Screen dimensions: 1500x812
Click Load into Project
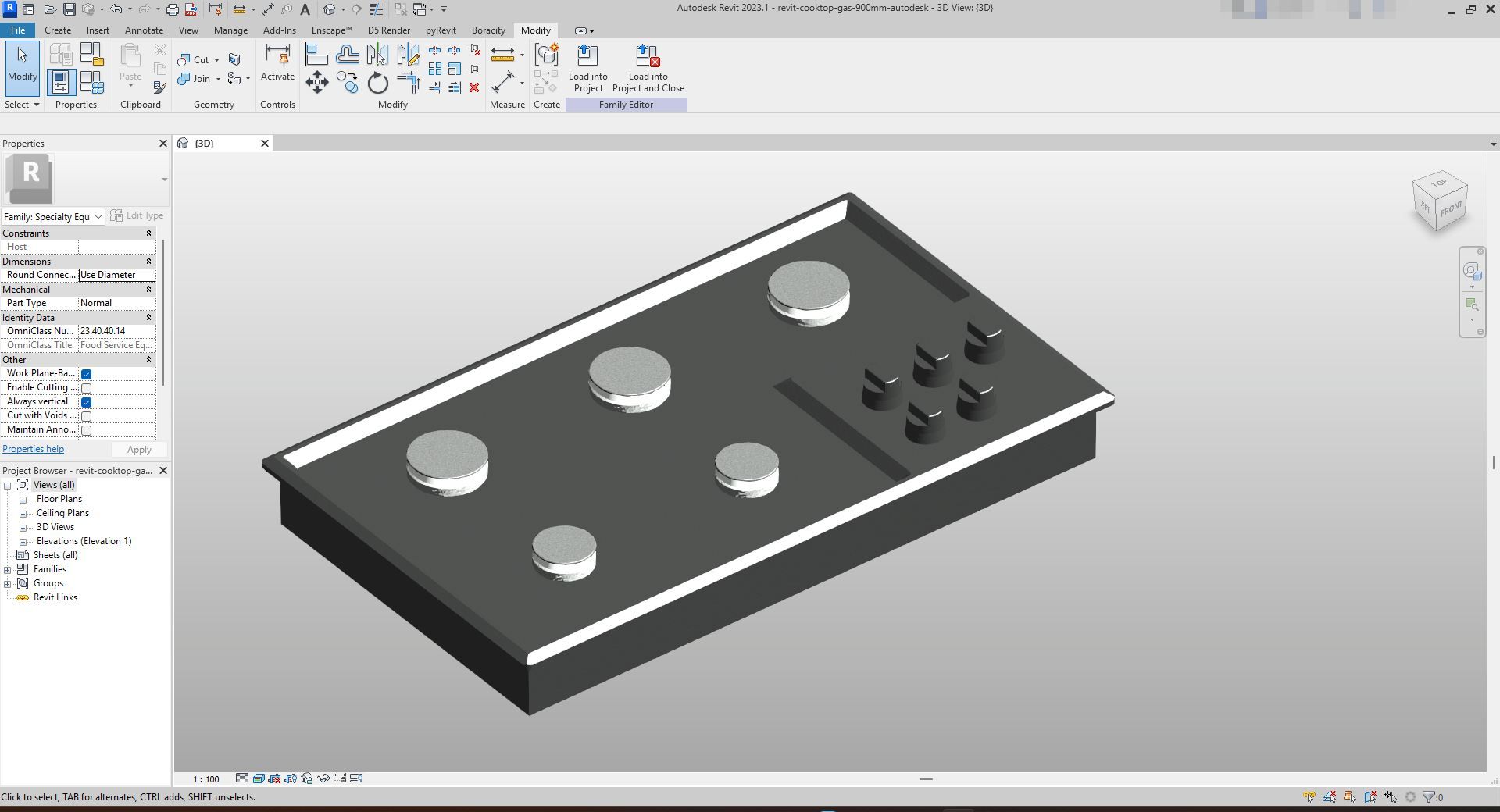587,68
